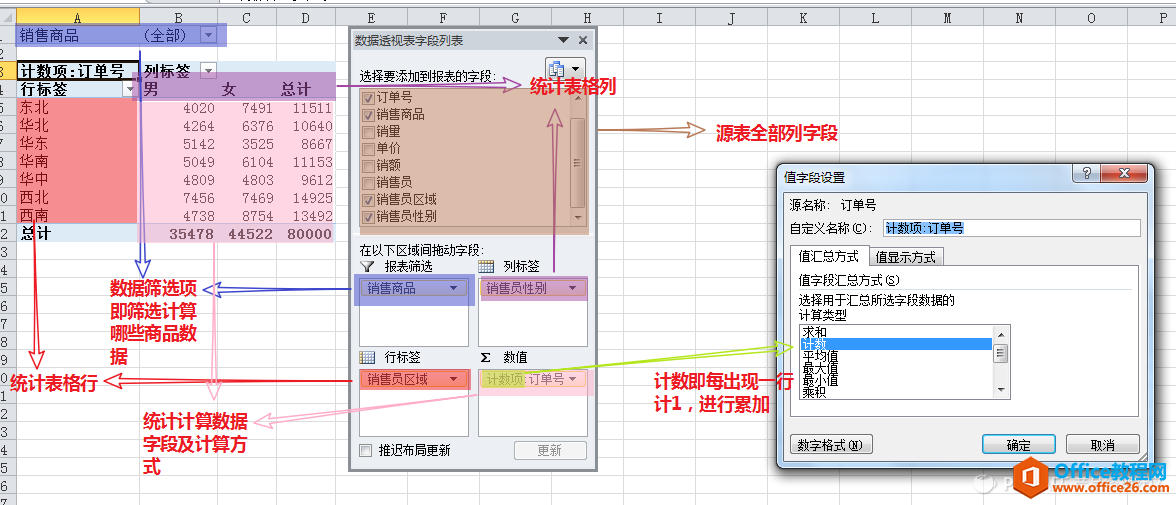This screenshot has width=1176, height=505.
Task: Click 取消 in the value field settings dialog
Action: (1102, 444)
